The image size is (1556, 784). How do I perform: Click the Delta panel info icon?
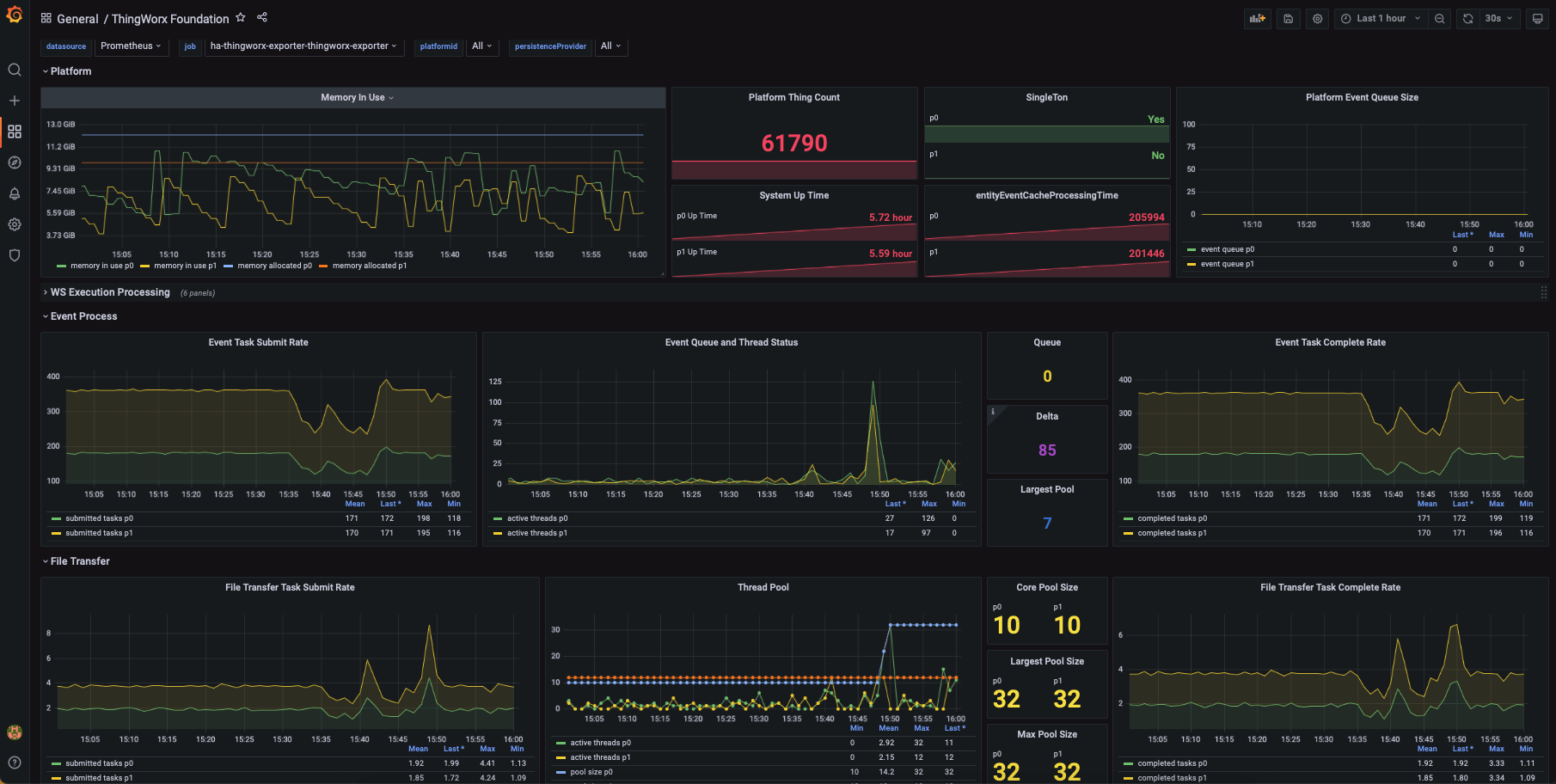point(993,412)
